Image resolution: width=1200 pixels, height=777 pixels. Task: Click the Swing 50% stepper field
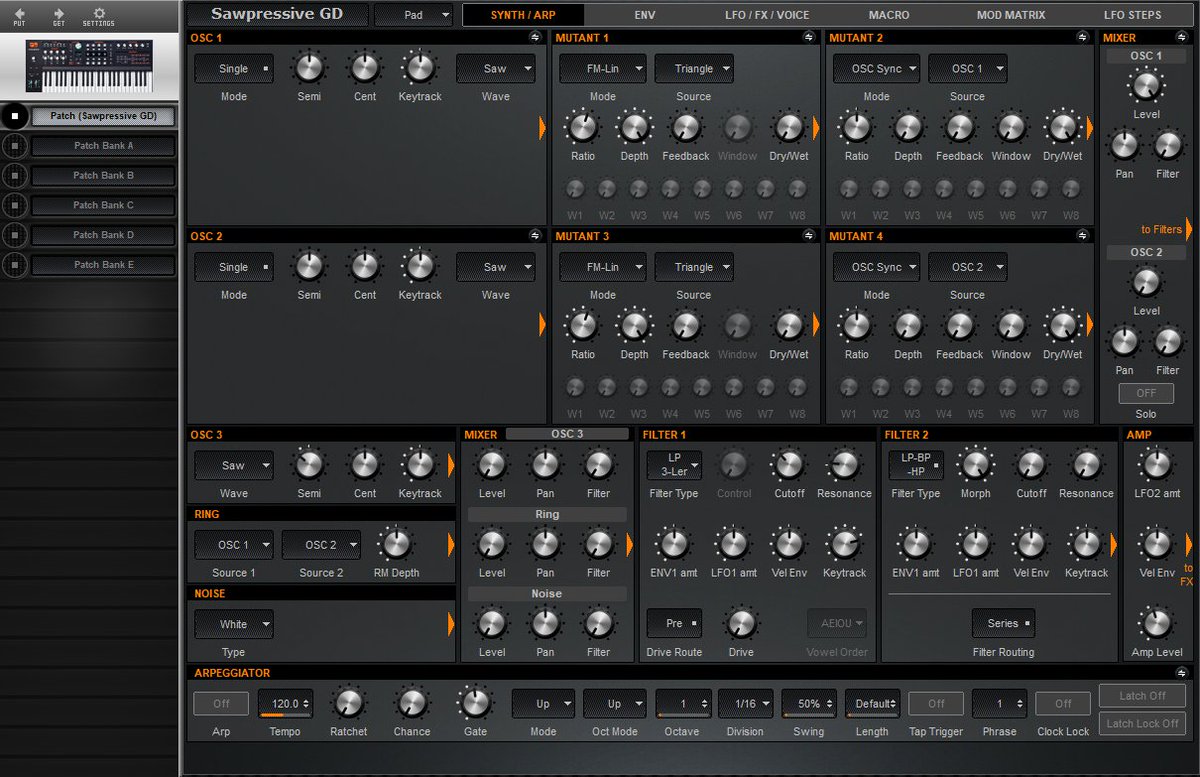[x=809, y=703]
